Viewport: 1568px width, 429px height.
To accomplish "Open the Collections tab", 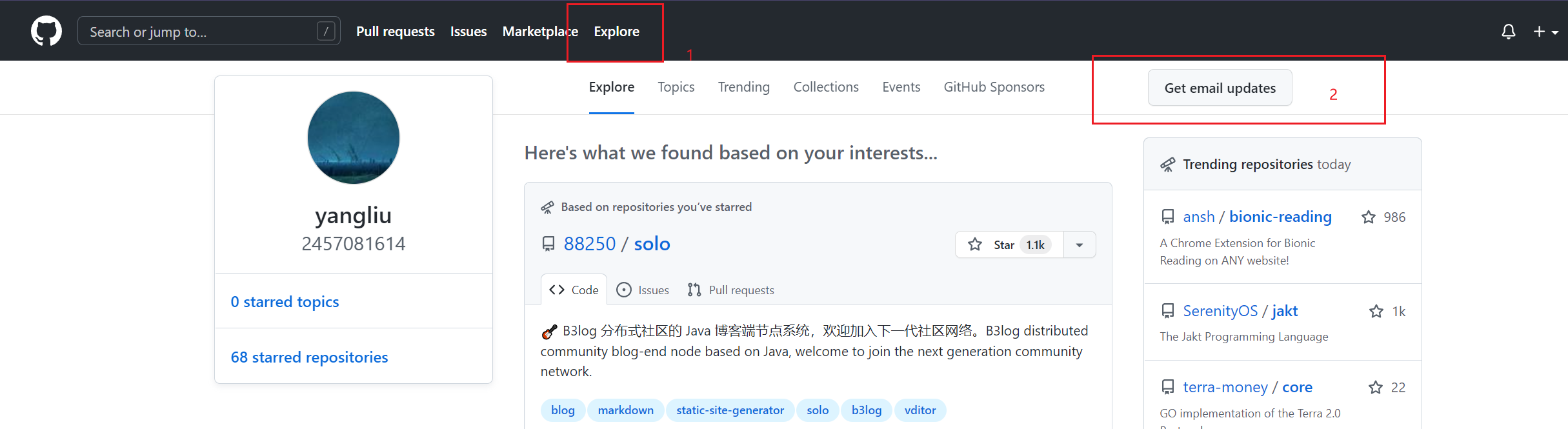I will pyautogui.click(x=826, y=87).
